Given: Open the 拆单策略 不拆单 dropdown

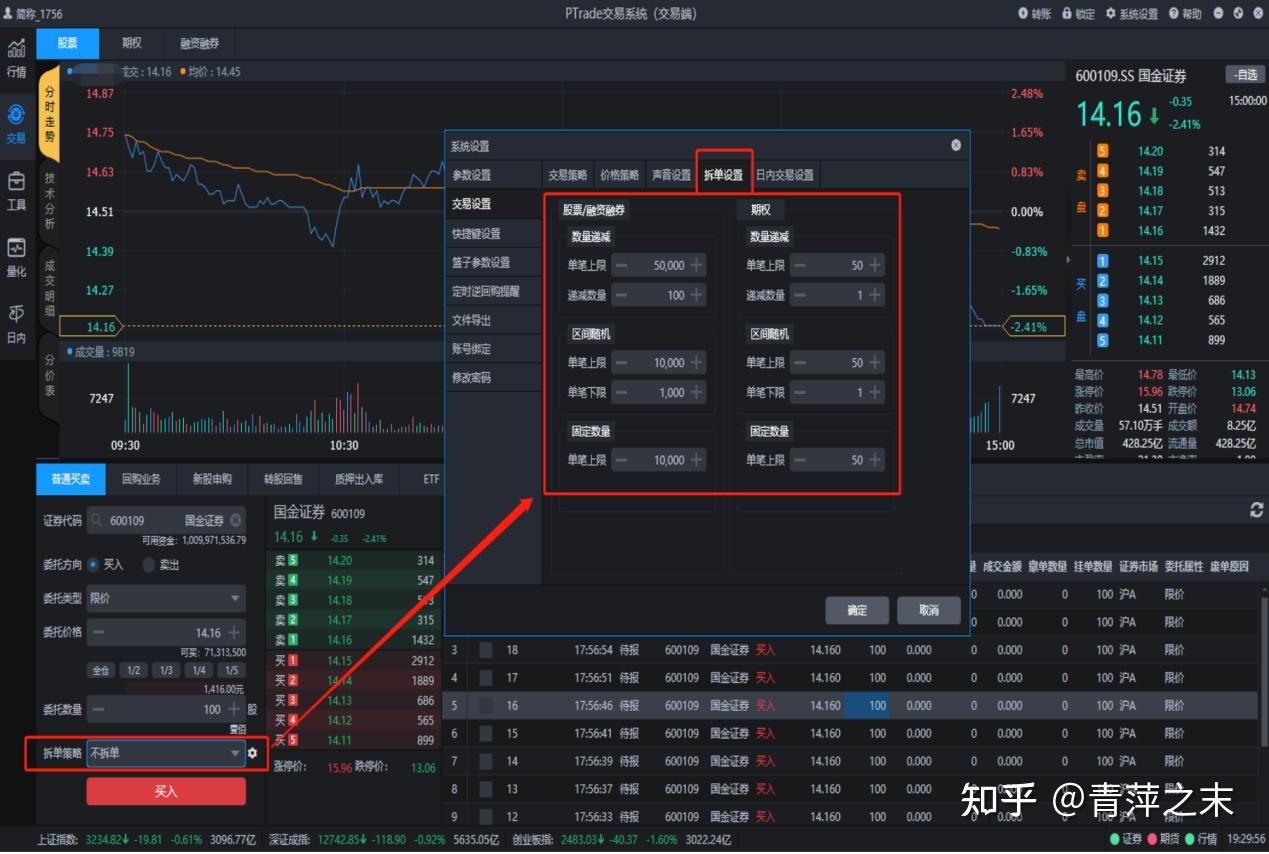Looking at the screenshot, I should tap(166, 753).
